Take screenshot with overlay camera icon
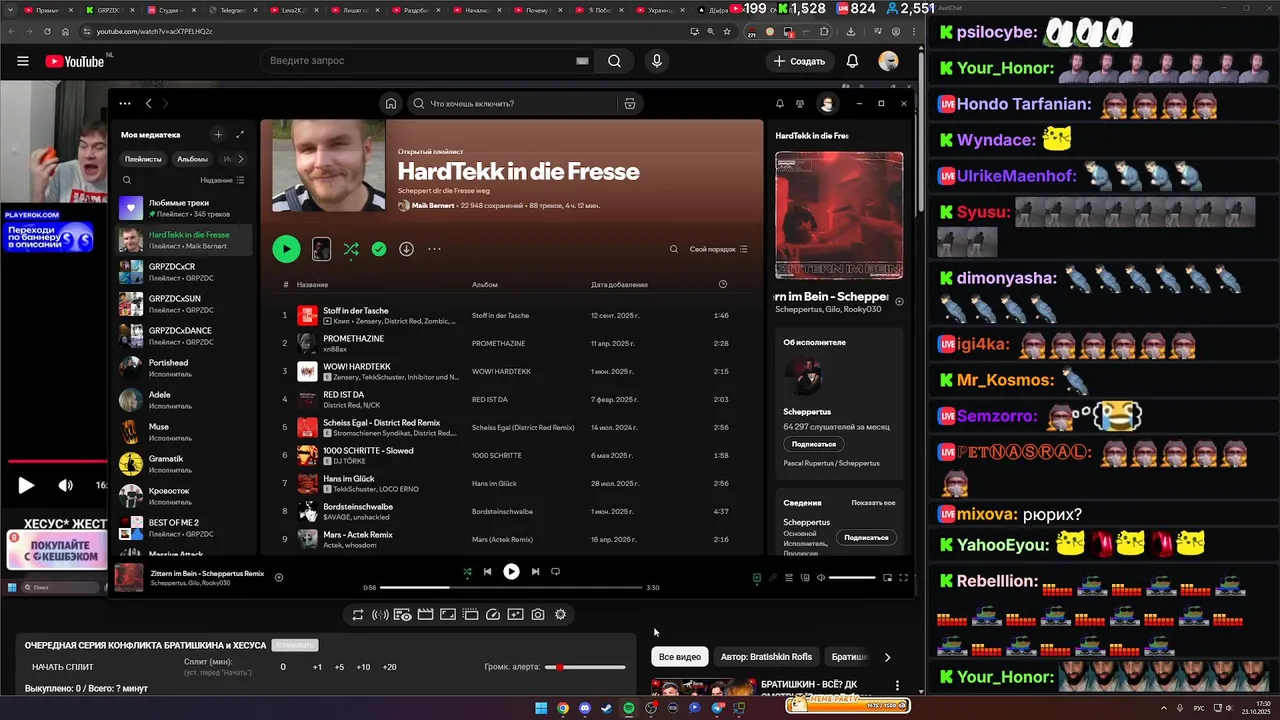Viewport: 1280px width, 720px height. click(x=538, y=614)
